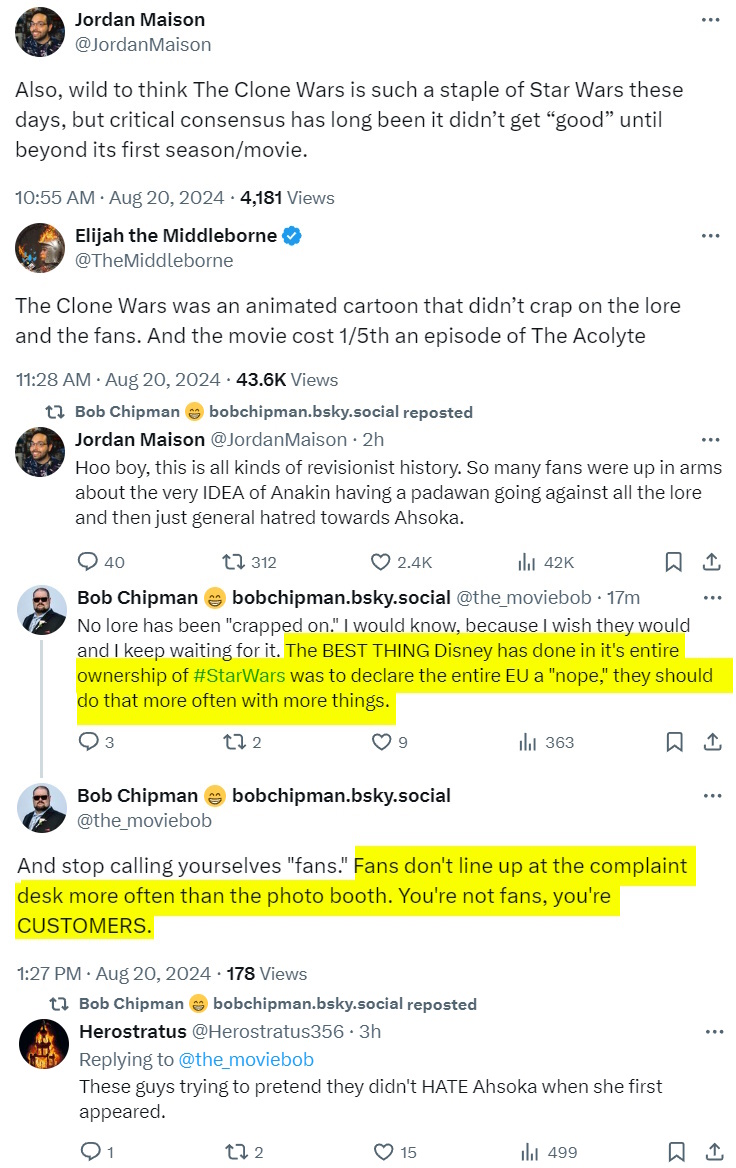Image resolution: width=736 pixels, height=1168 pixels.
Task: Bookmark Herostratus's reply tweet
Action: [x=674, y=1152]
